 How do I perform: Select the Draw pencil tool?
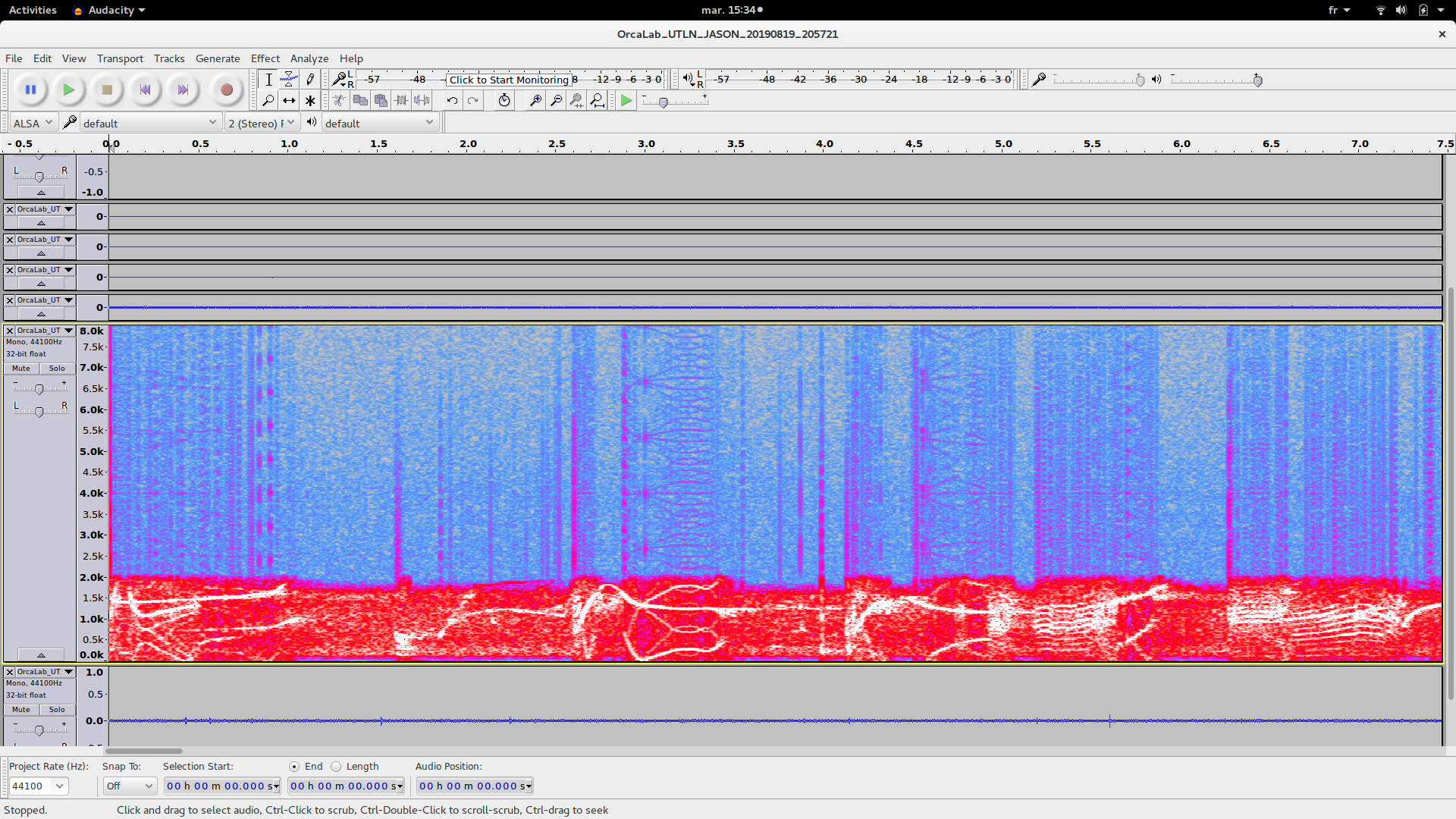(310, 79)
